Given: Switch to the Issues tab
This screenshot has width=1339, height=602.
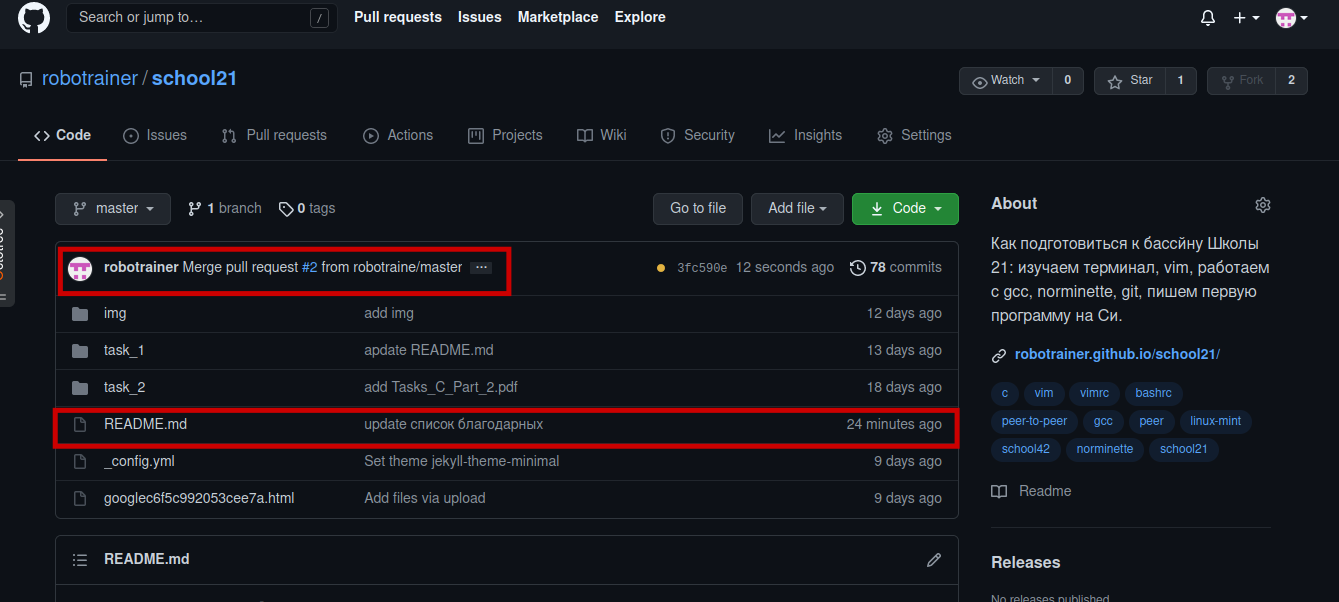Looking at the screenshot, I should point(155,135).
